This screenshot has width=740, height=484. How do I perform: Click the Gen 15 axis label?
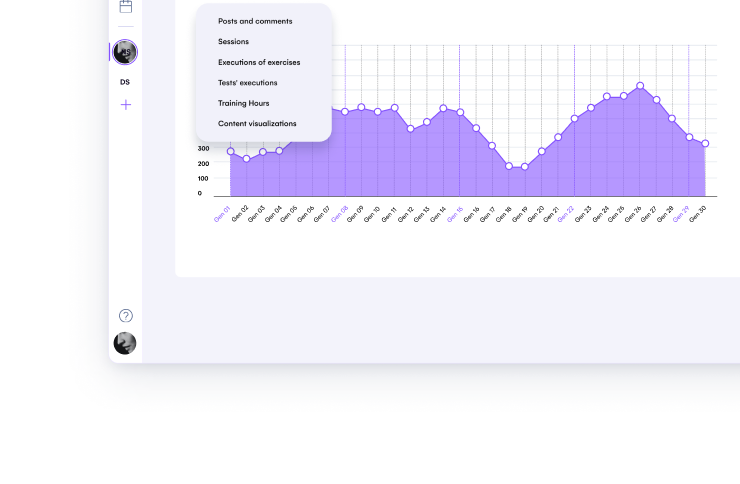point(455,214)
